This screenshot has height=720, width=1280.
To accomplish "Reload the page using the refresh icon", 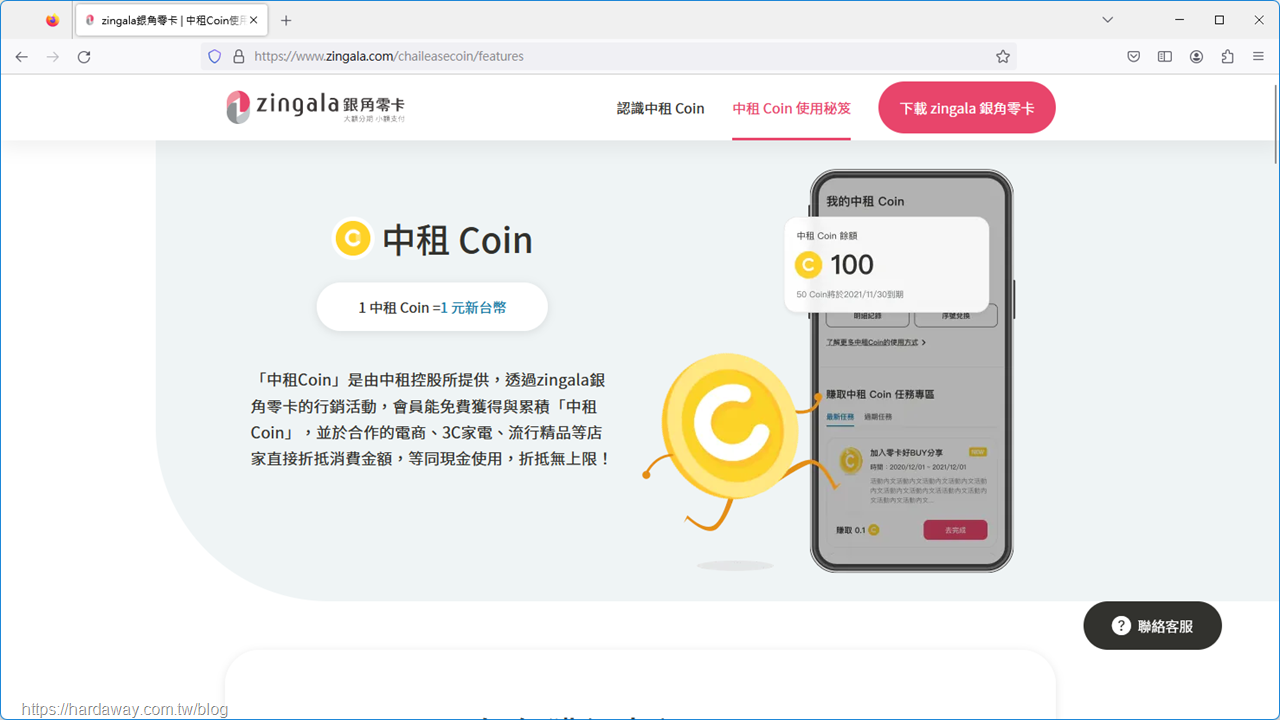I will pos(84,57).
